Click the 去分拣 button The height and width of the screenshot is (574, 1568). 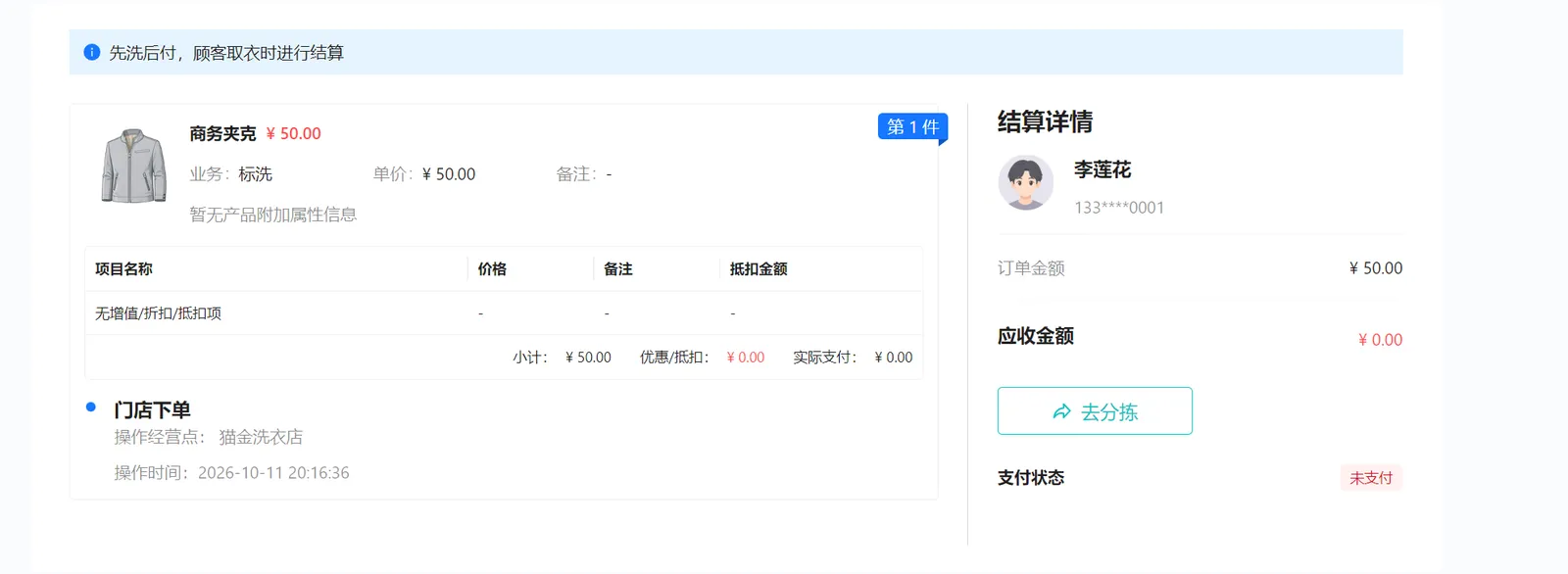[1095, 411]
